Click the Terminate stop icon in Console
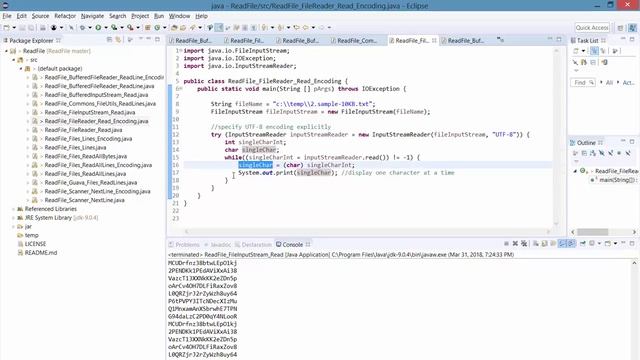 506,244
